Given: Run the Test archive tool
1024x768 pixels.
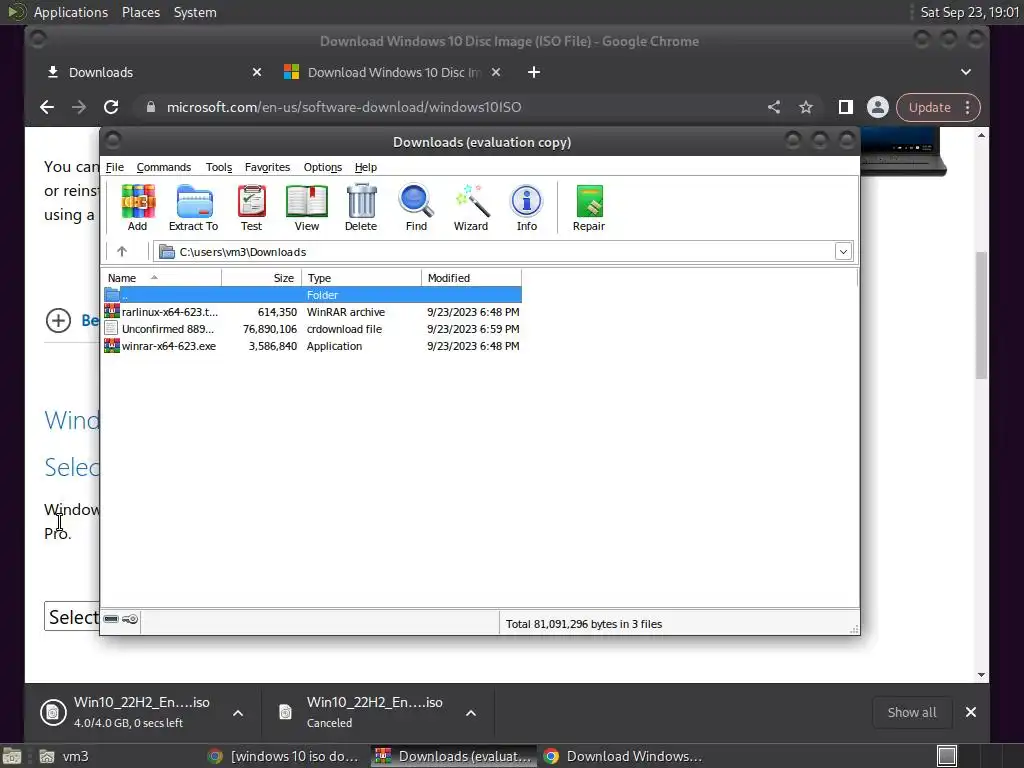Looking at the screenshot, I should pos(251,207).
